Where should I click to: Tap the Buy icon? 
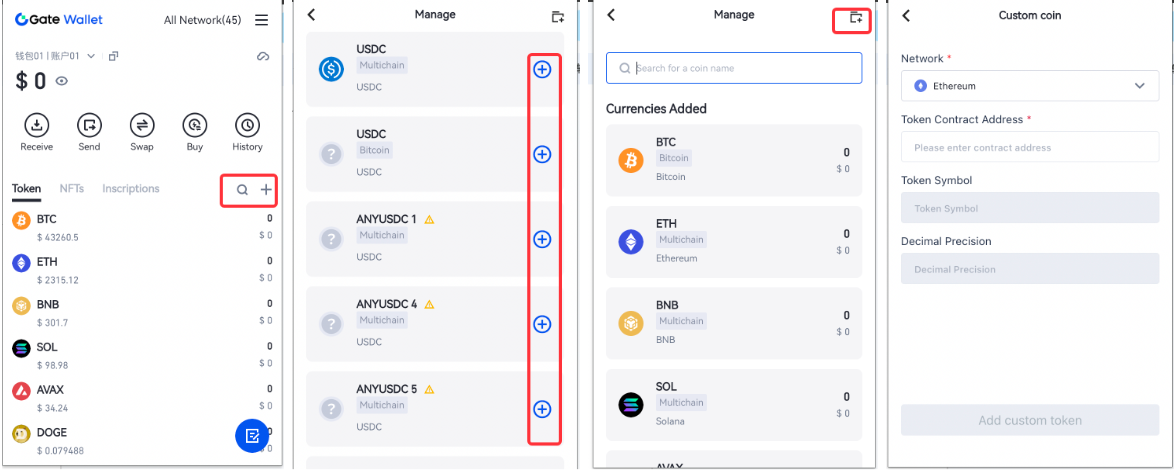tap(194, 126)
